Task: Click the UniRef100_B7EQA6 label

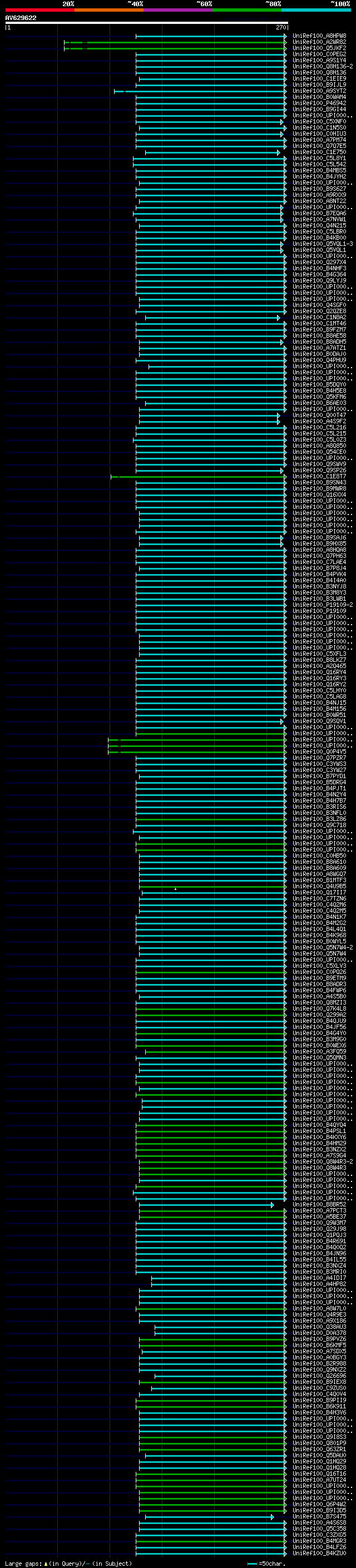Action: coord(319,214)
